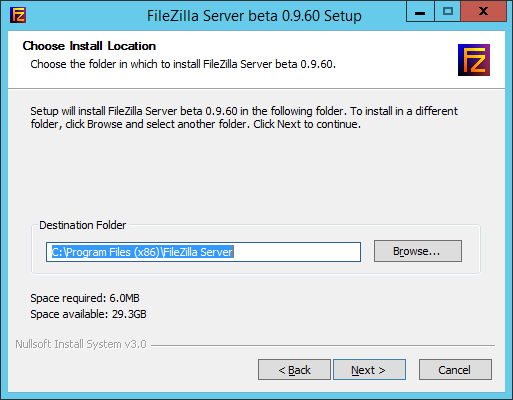Go to the previous step with Back
This screenshot has height=400, width=513.
tap(294, 370)
